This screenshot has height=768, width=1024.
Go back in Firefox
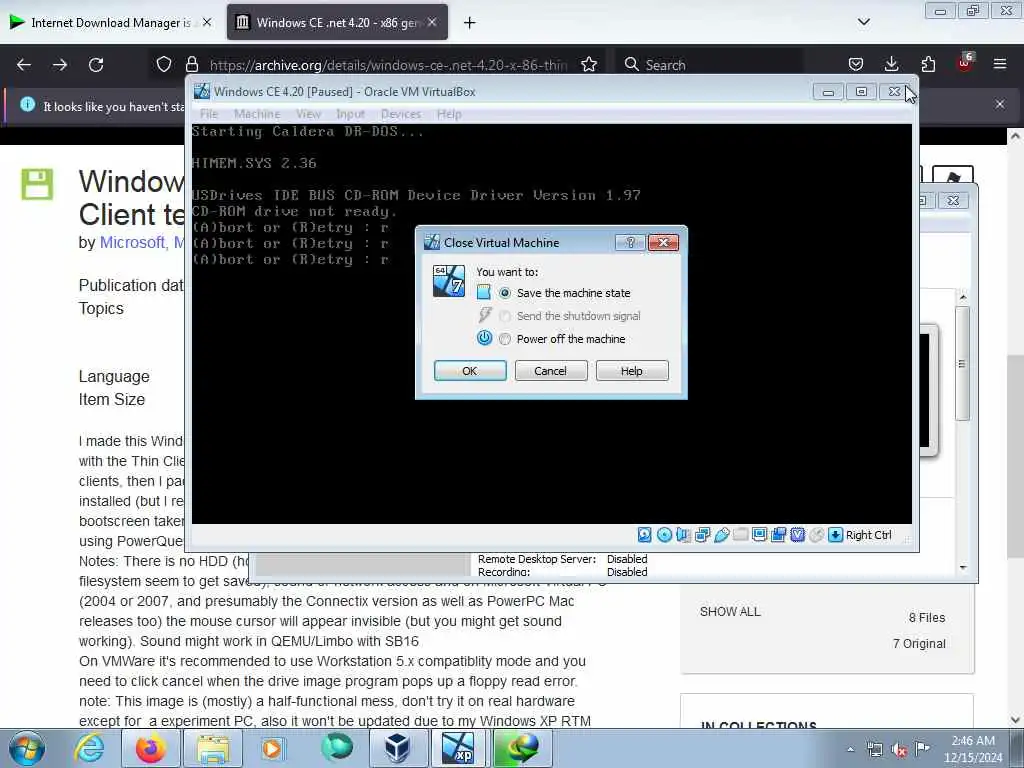24,65
